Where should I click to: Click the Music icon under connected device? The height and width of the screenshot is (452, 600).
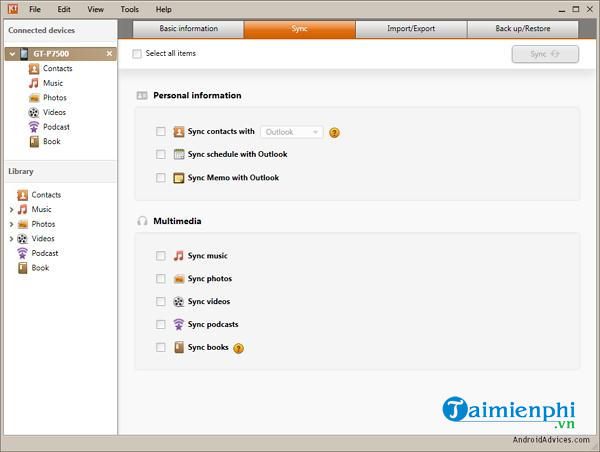point(34,83)
